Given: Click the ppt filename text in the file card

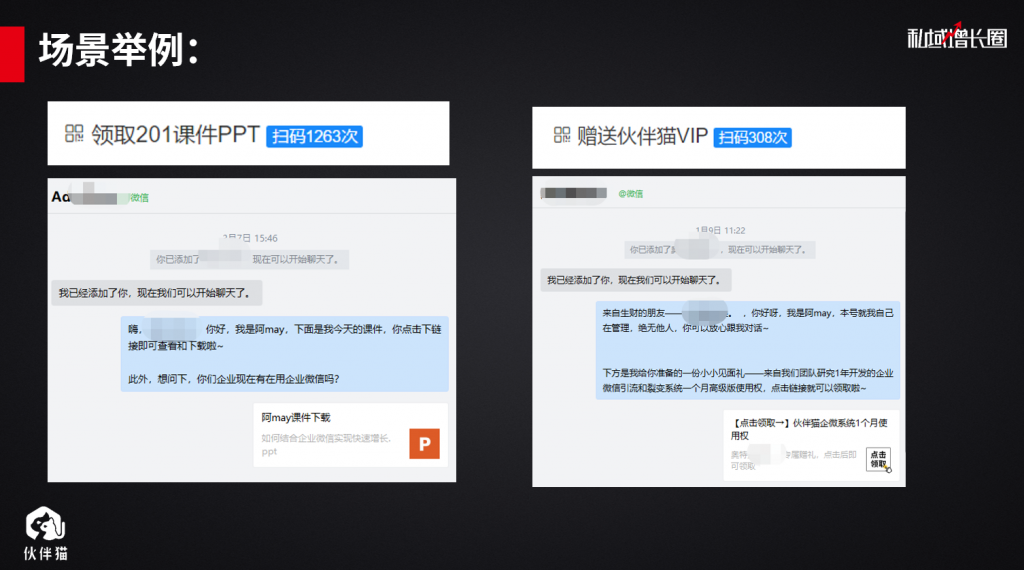Looking at the screenshot, I should 326,444.
